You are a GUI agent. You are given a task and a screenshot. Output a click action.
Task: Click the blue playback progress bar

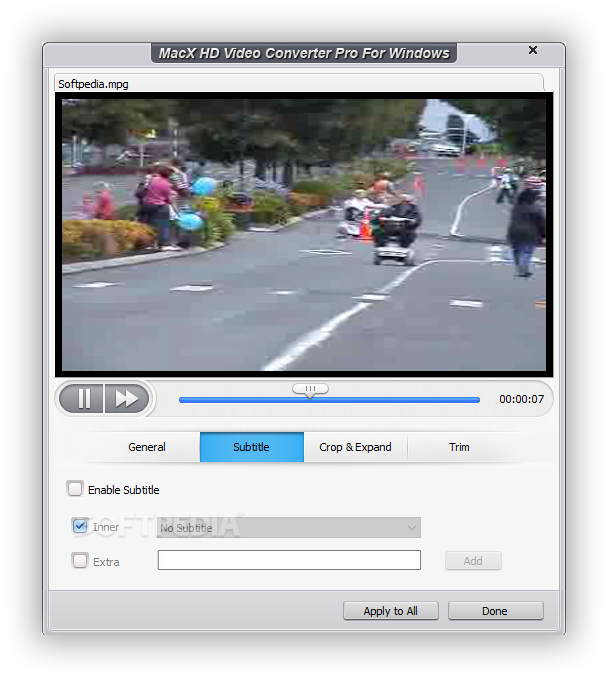pyautogui.click(x=329, y=400)
